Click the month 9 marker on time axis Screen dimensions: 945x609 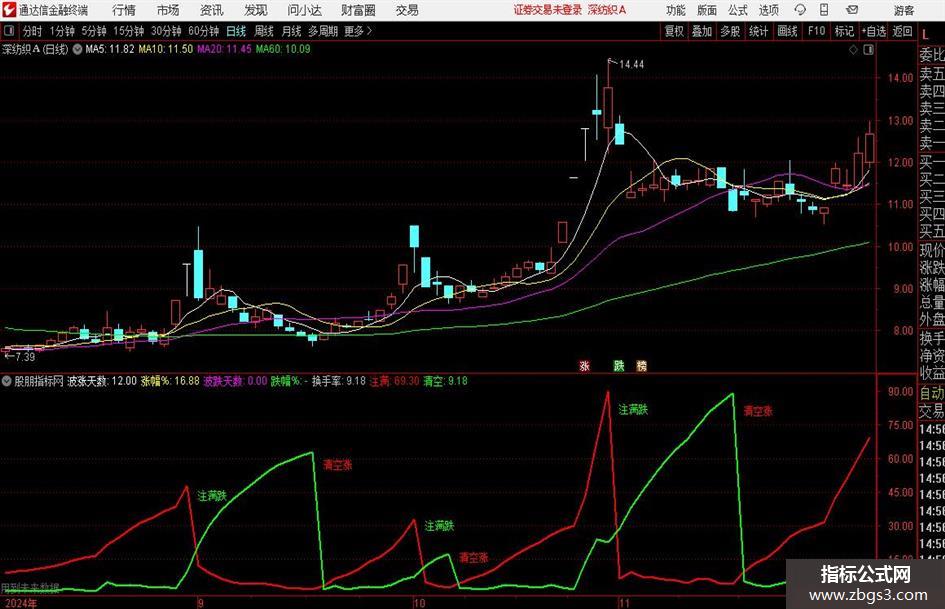(x=201, y=603)
